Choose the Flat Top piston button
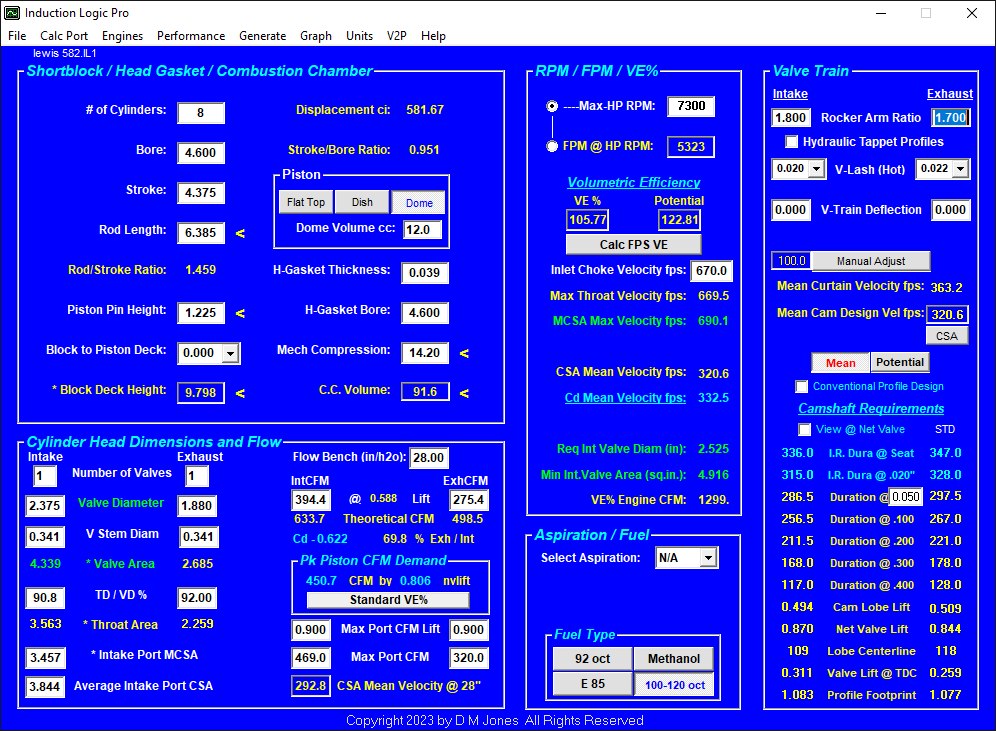Image resolution: width=996 pixels, height=731 pixels. (306, 202)
